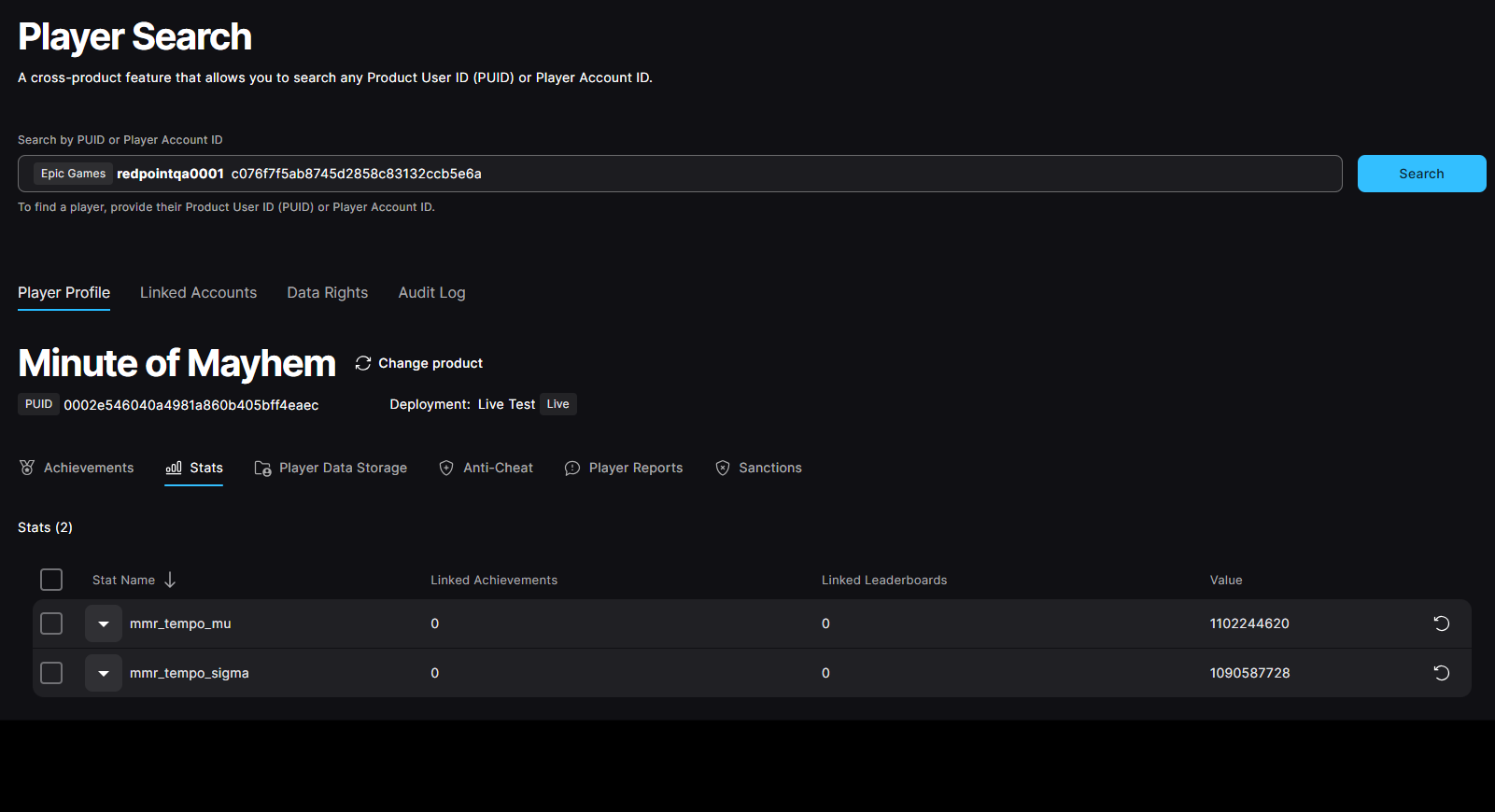Viewport: 1495px width, 812px height.
Task: Sort by Stat Name arrow icon
Action: (170, 580)
